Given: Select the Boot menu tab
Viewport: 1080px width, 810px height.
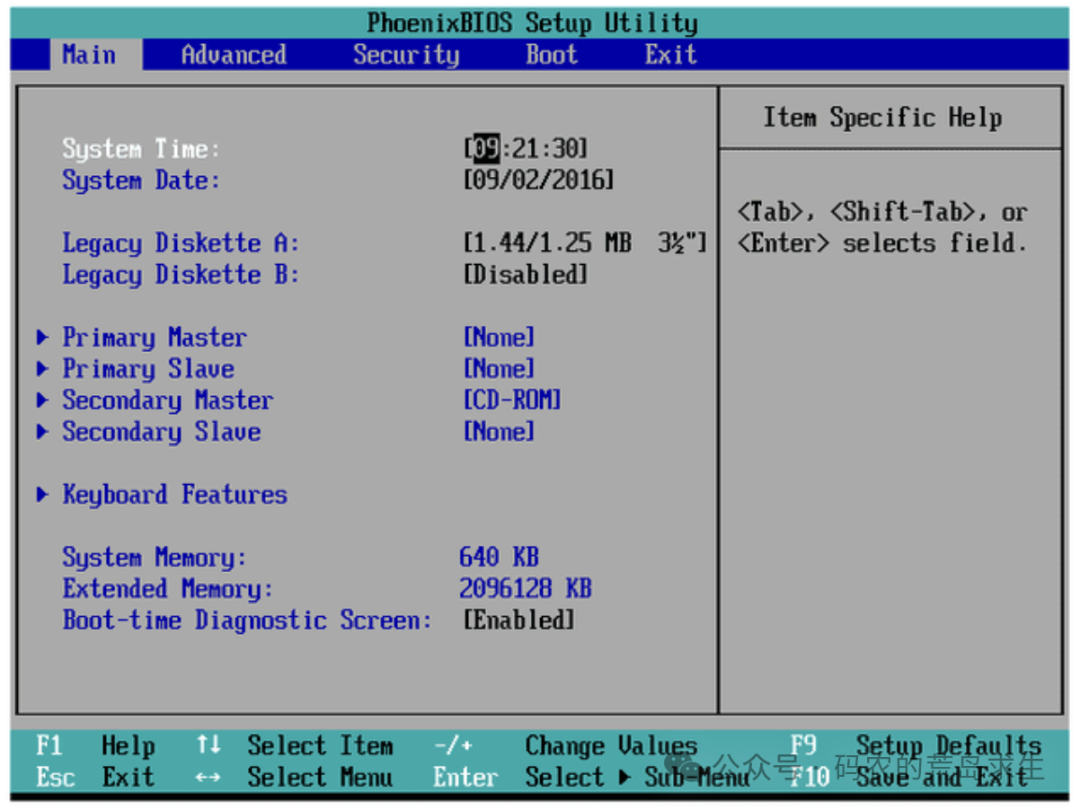Looking at the screenshot, I should point(552,54).
